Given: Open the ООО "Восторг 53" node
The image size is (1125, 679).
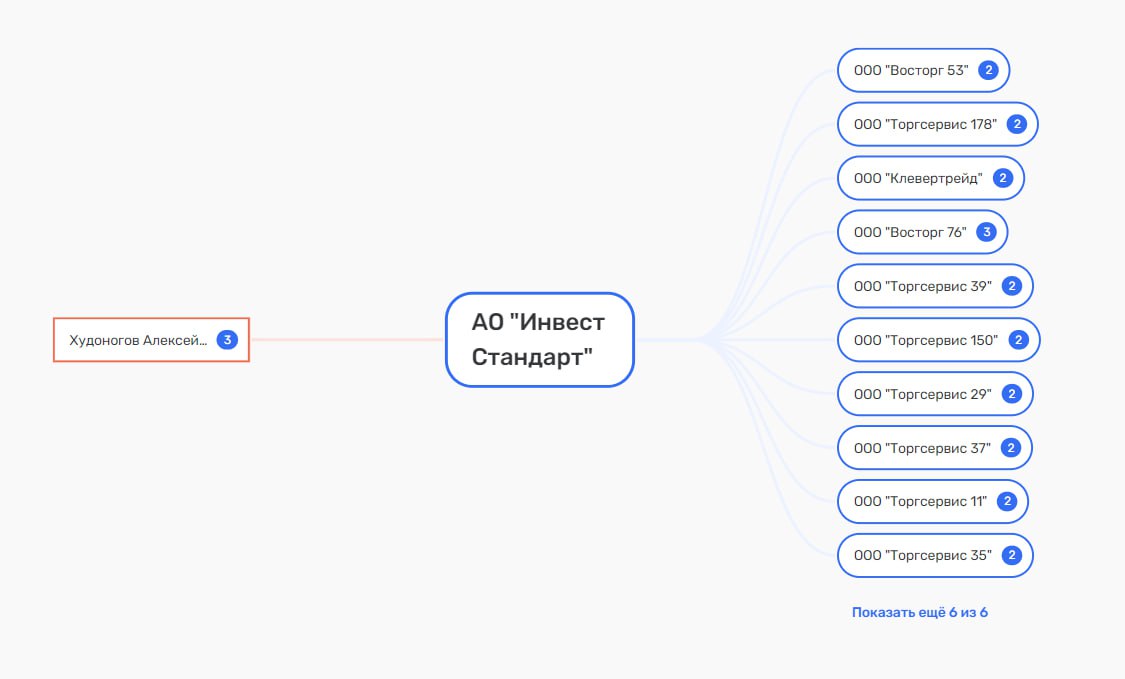Looking at the screenshot, I should coord(911,70).
